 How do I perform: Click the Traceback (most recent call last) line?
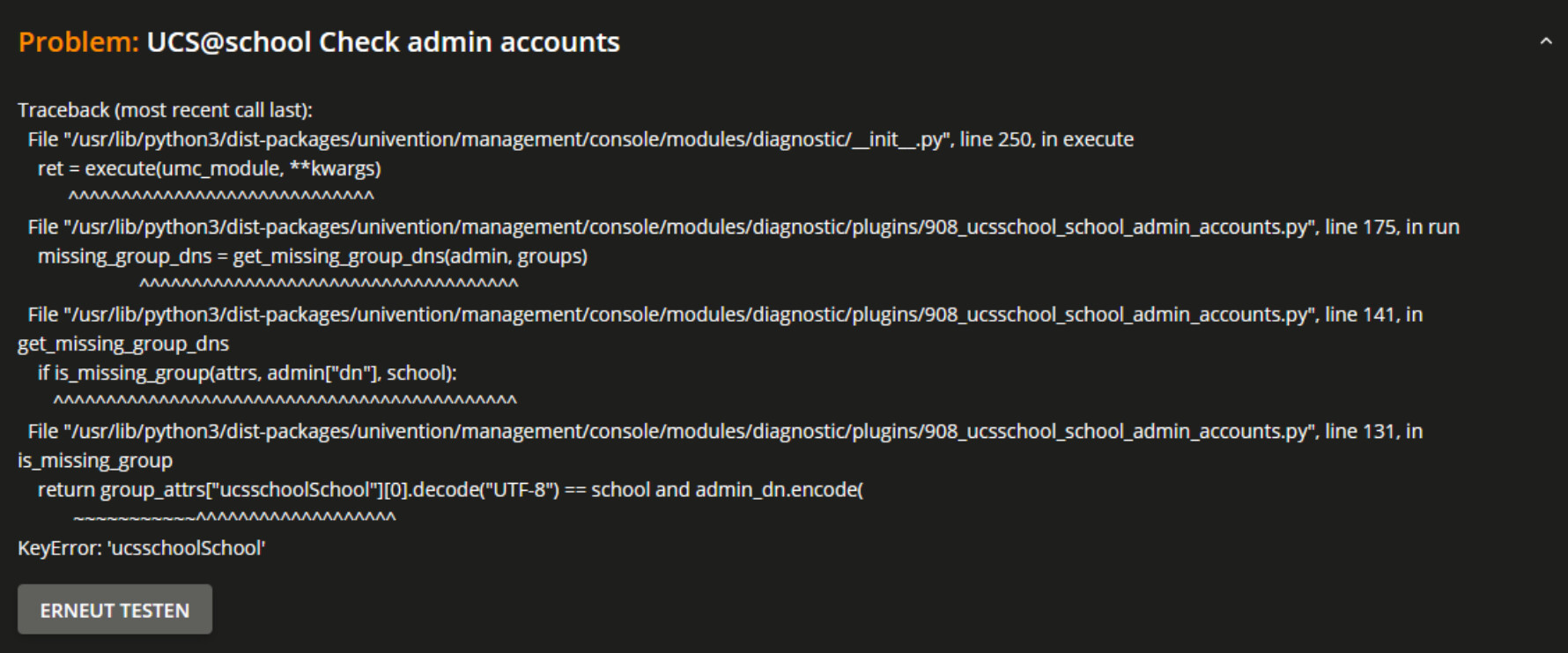[166, 110]
